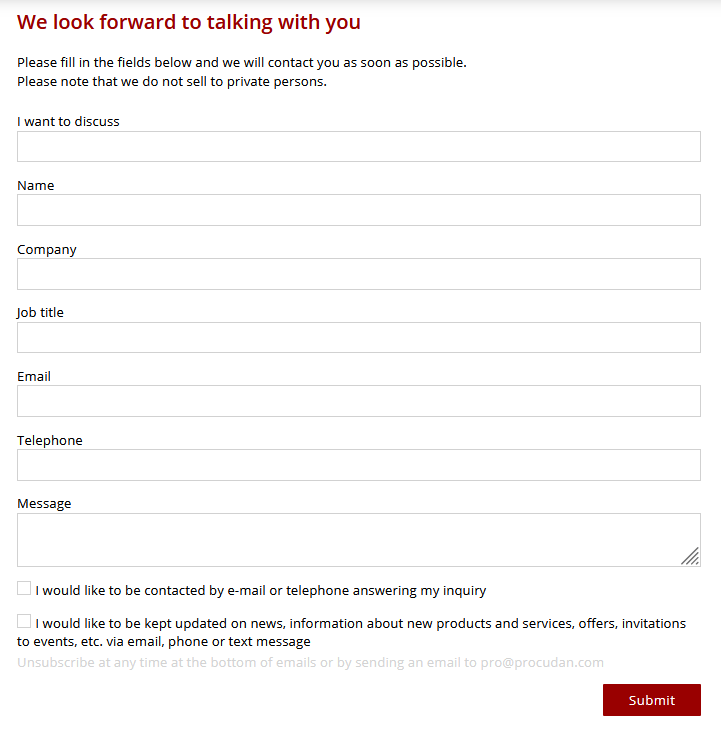Select the Company input box
Viewport: 721px width, 748px height.
359,274
